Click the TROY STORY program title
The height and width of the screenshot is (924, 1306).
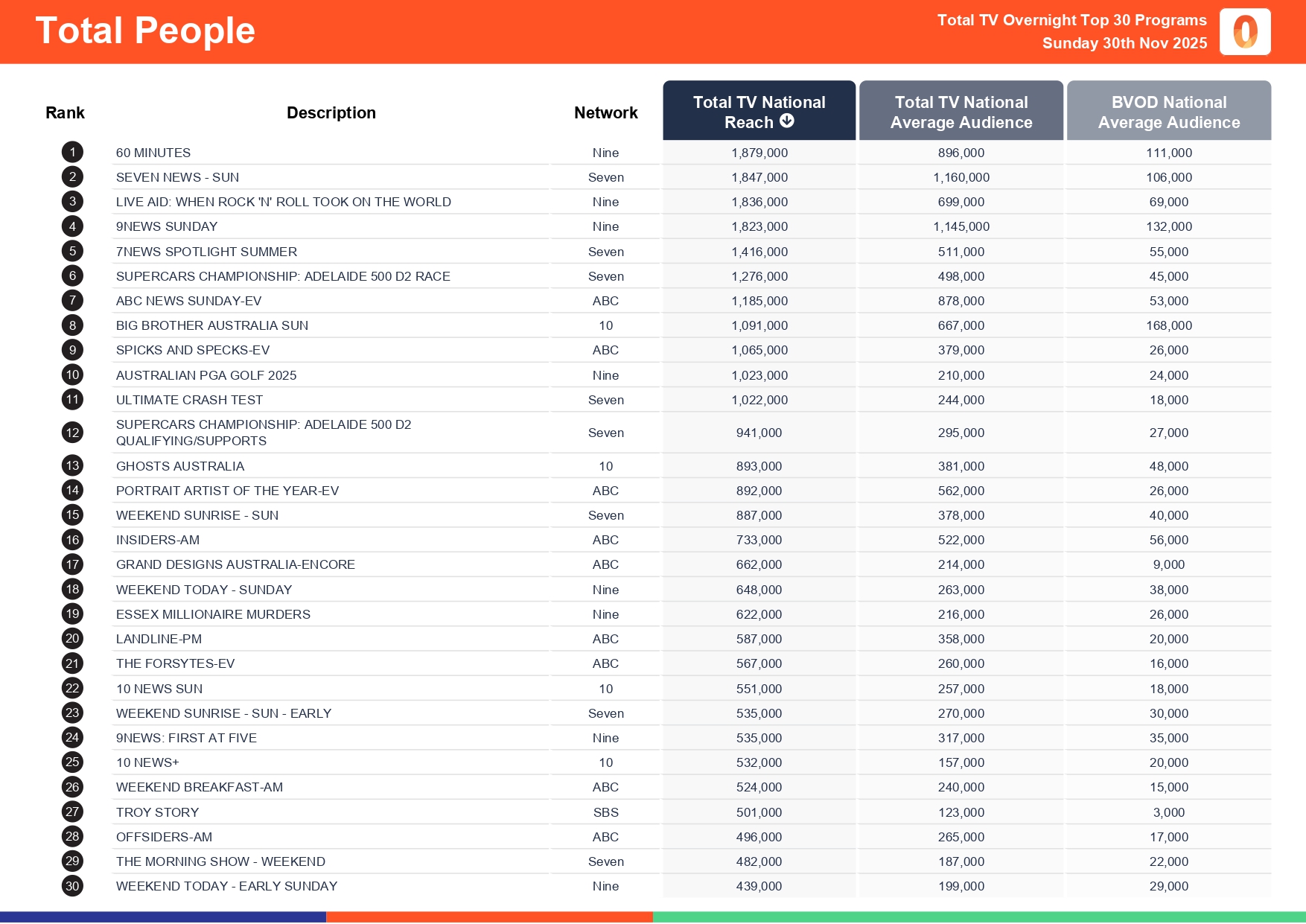(157, 812)
